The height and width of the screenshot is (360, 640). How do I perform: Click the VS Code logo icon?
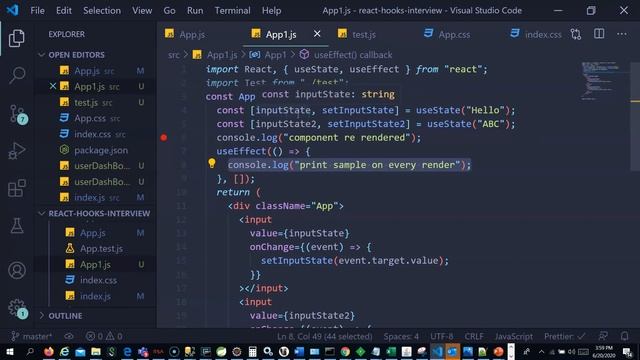(x=12, y=10)
